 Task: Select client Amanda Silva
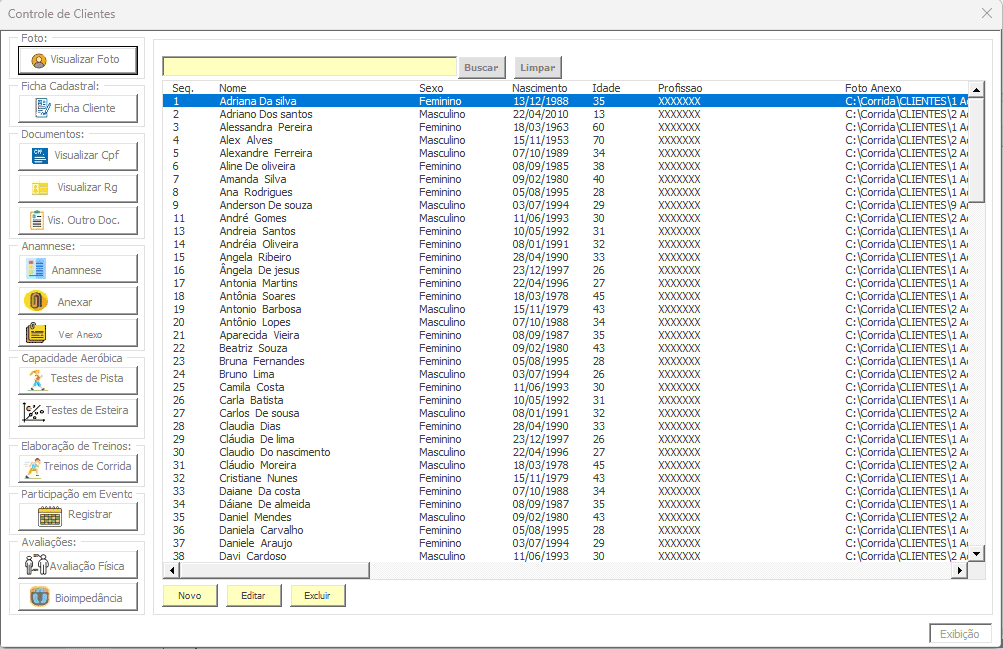click(x=565, y=179)
